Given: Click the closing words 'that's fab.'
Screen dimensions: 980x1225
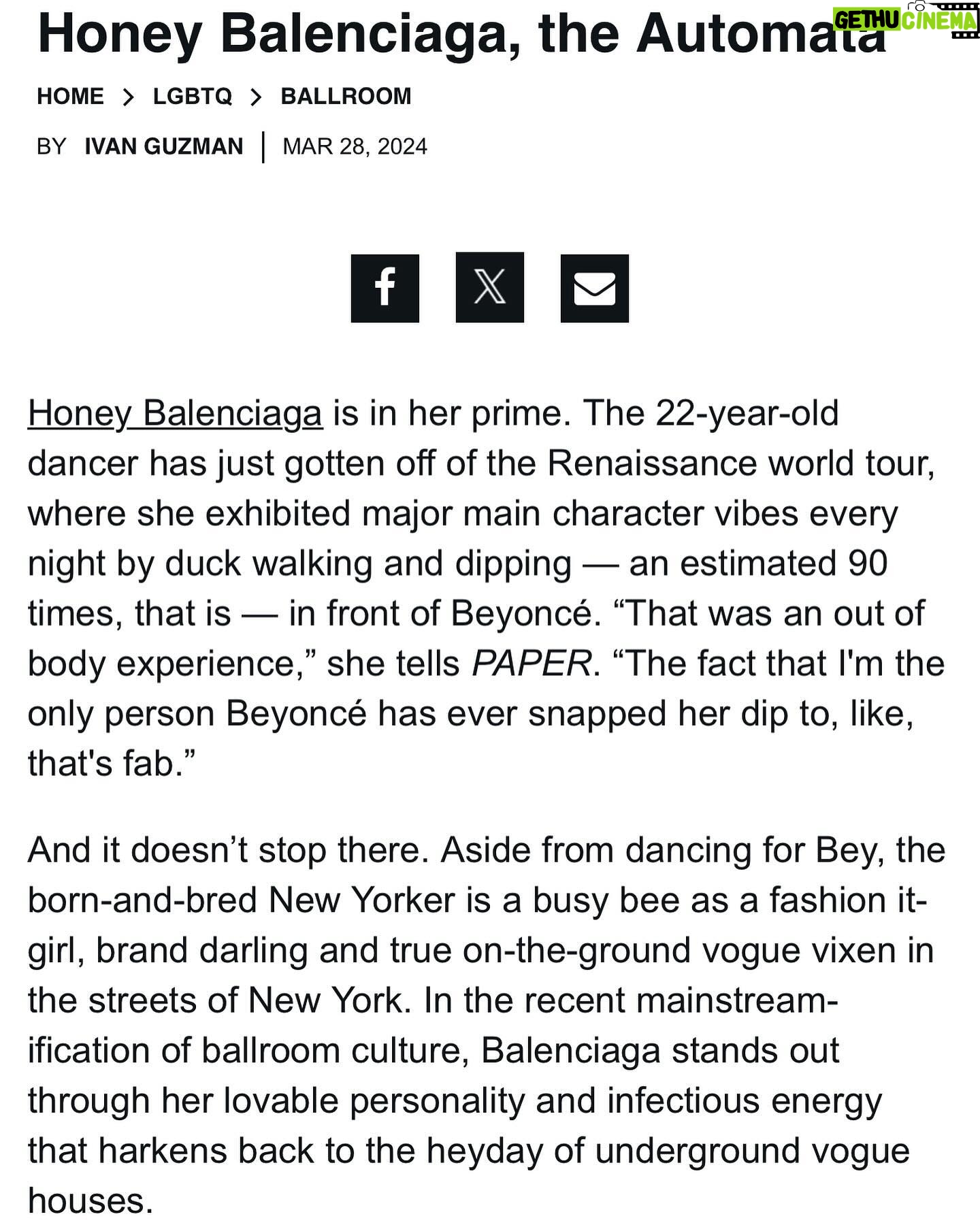Looking at the screenshot, I should 112,764.
